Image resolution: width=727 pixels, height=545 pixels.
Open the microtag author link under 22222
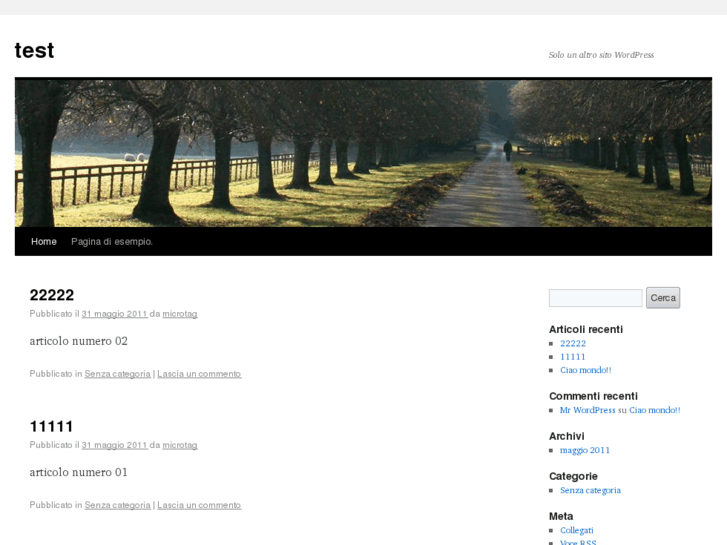click(180, 314)
